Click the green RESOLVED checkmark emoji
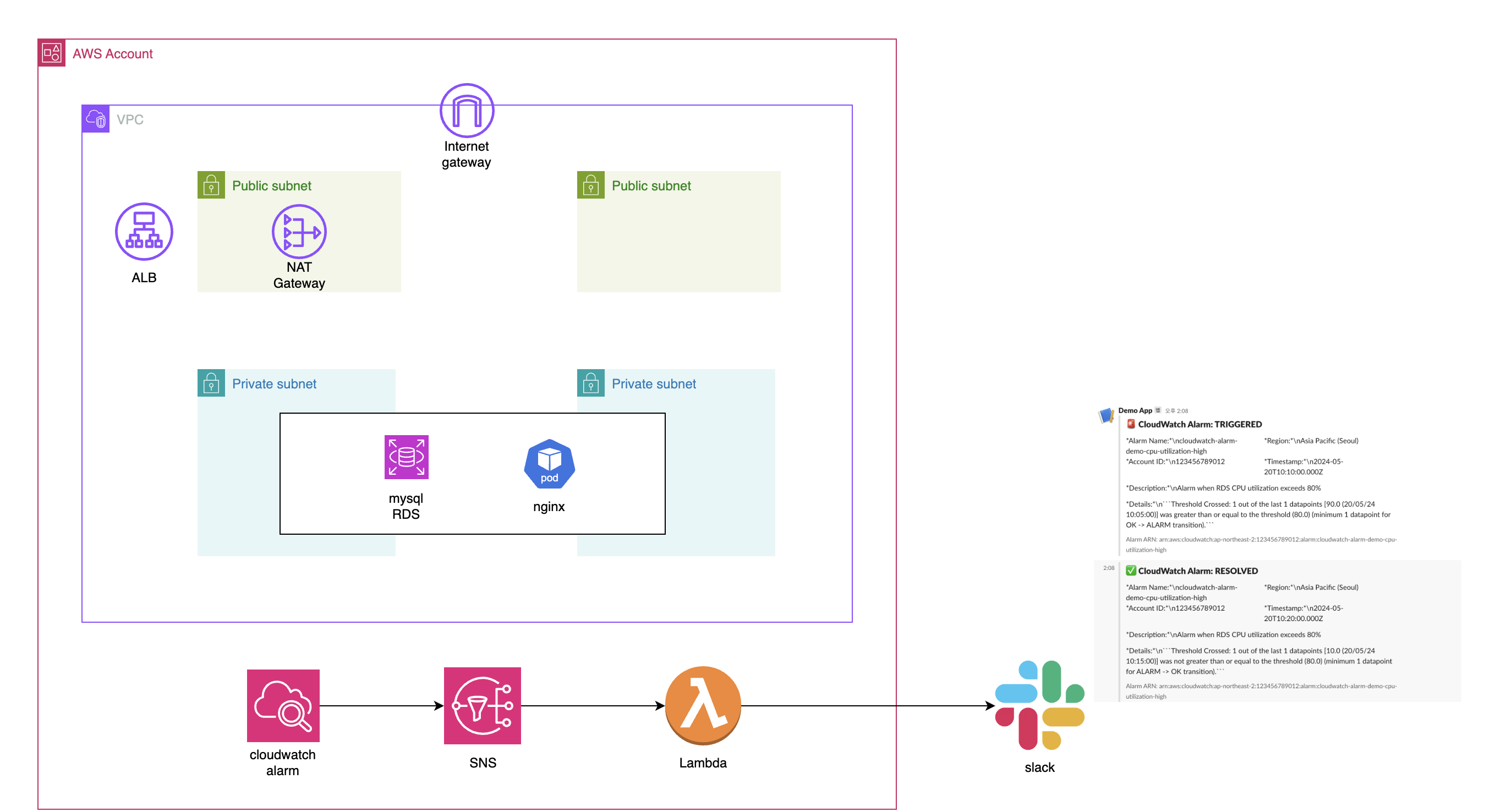This screenshot has height=812, width=1512. pyautogui.click(x=1131, y=570)
